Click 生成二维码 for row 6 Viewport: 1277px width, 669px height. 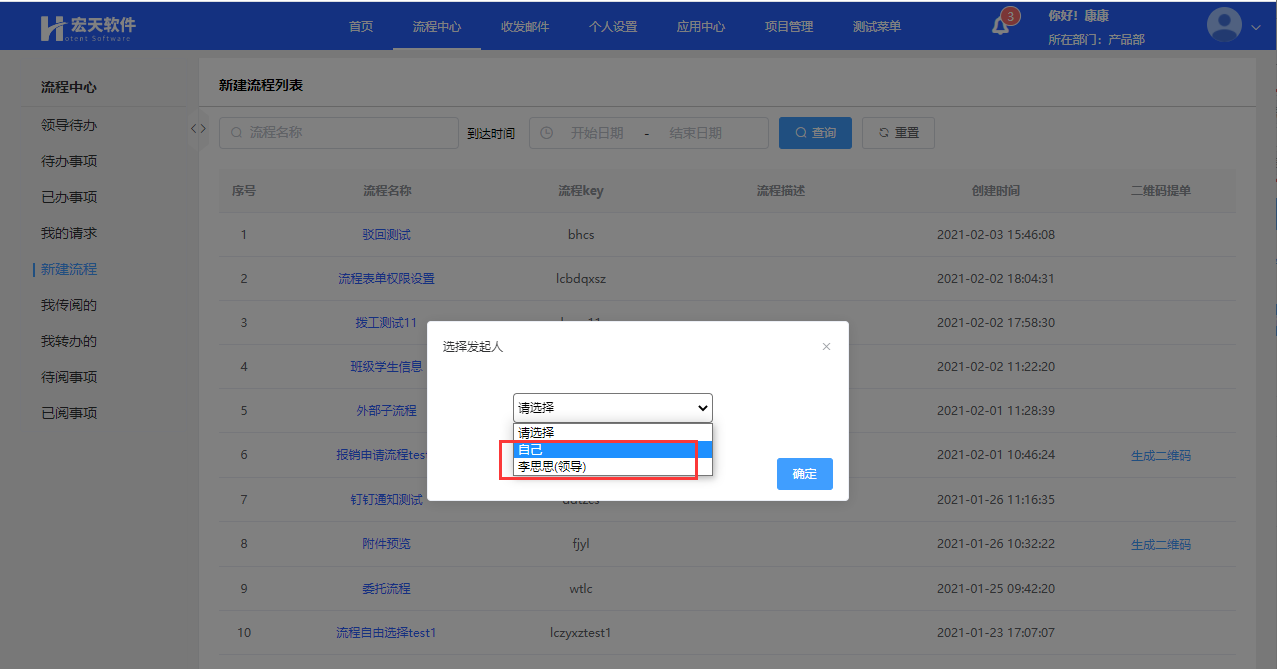1160,456
